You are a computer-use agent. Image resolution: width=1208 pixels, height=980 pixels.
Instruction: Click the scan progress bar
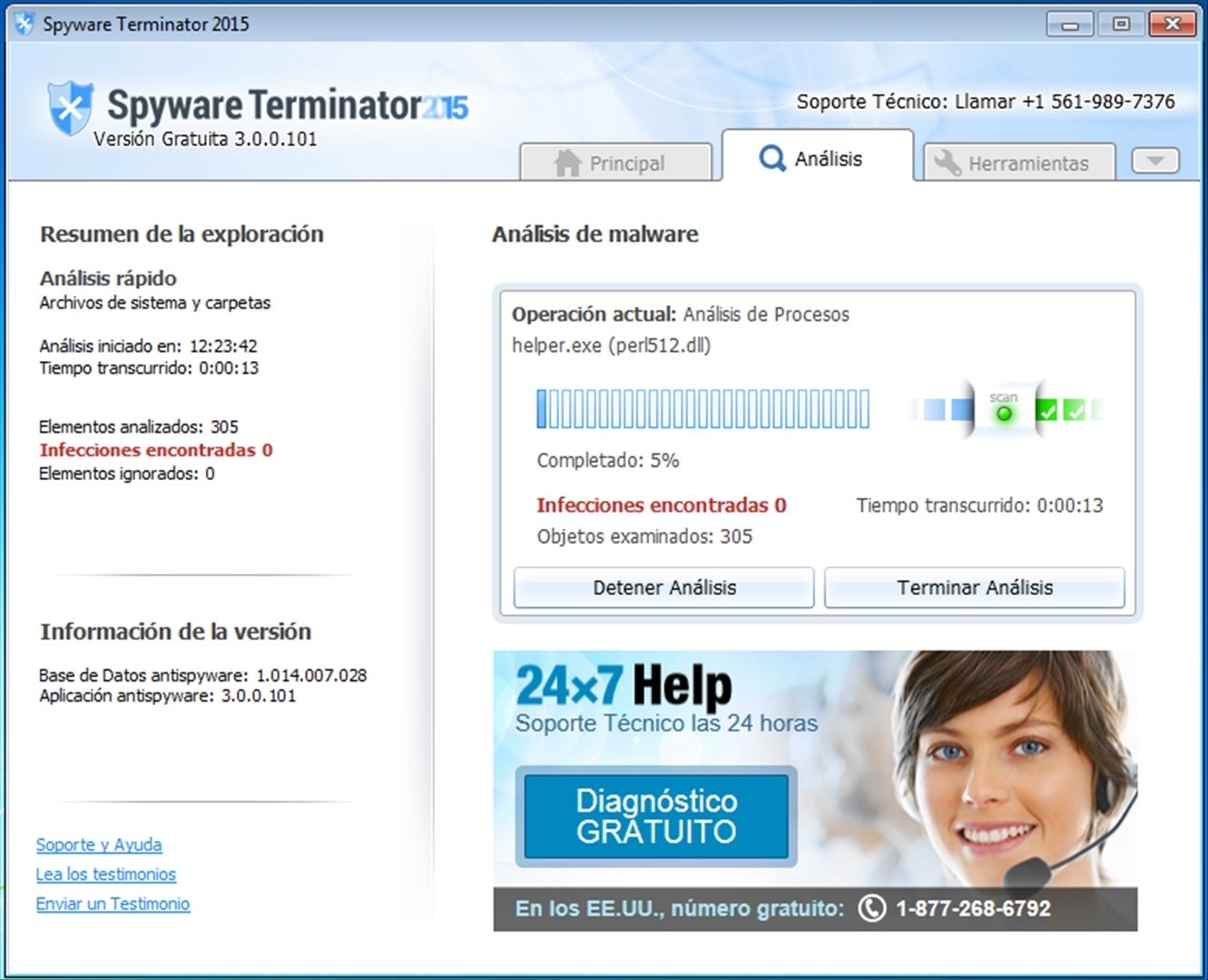pyautogui.click(x=703, y=409)
